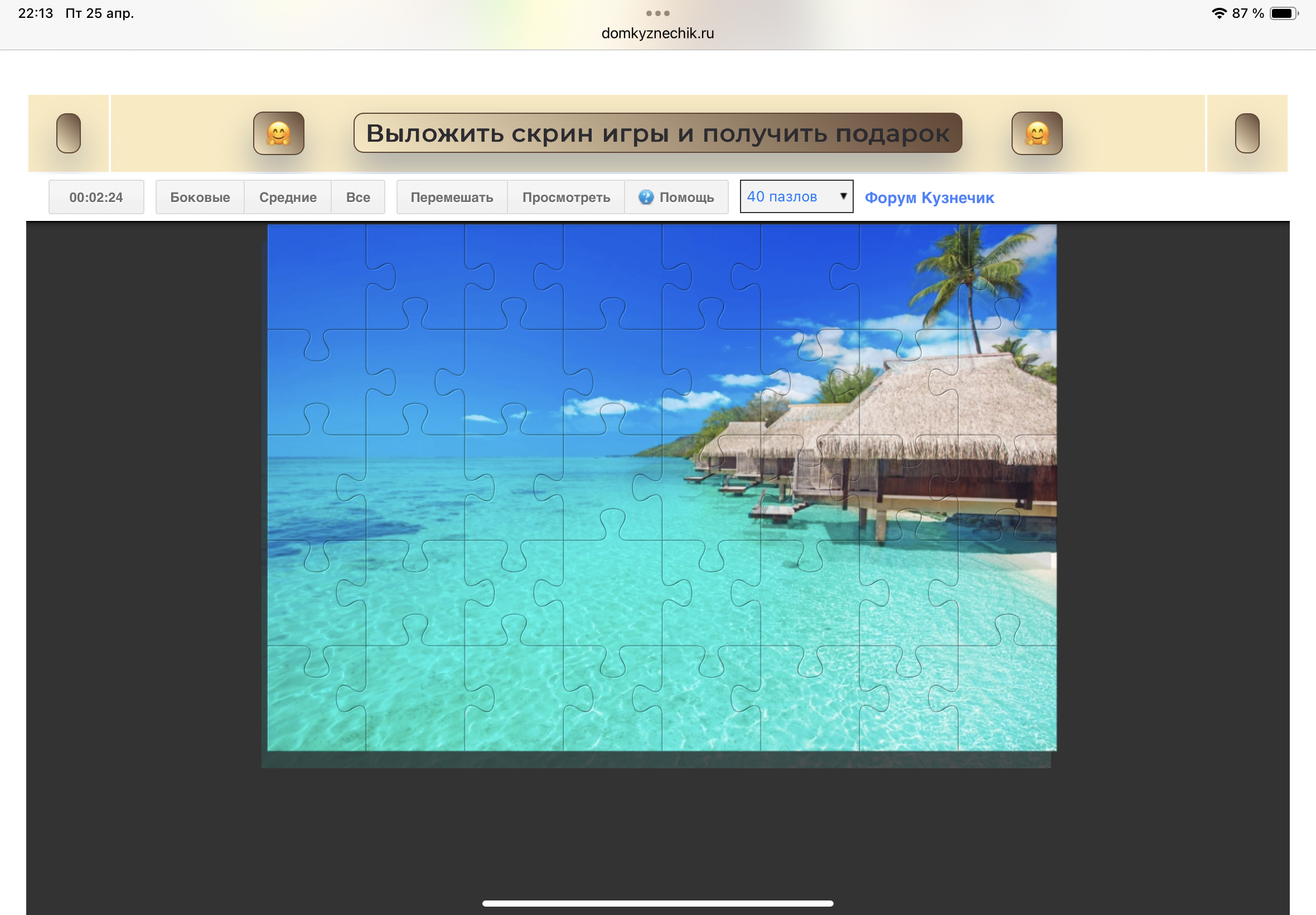Open the '40 пазлов' piece count dropdown
Image resolution: width=1316 pixels, height=915 pixels.
coord(796,196)
